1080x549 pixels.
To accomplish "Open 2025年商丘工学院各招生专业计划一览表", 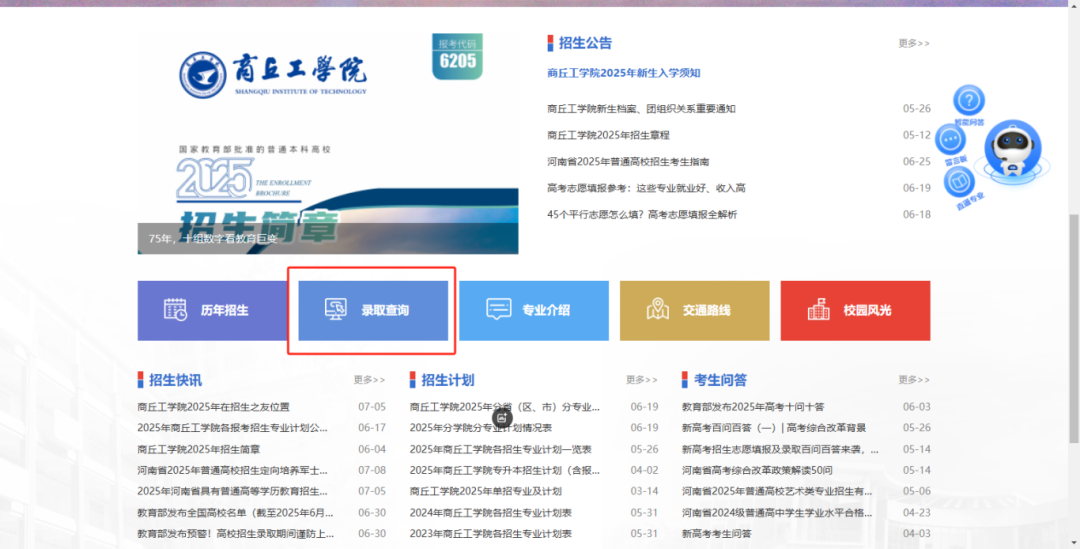I will coord(501,449).
